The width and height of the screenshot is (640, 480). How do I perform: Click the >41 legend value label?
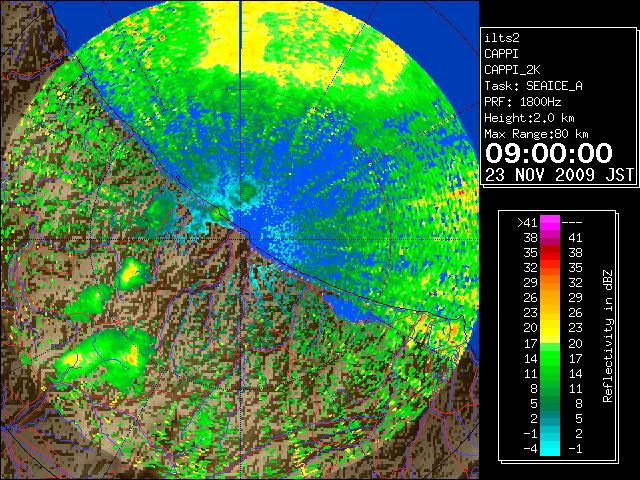click(527, 222)
